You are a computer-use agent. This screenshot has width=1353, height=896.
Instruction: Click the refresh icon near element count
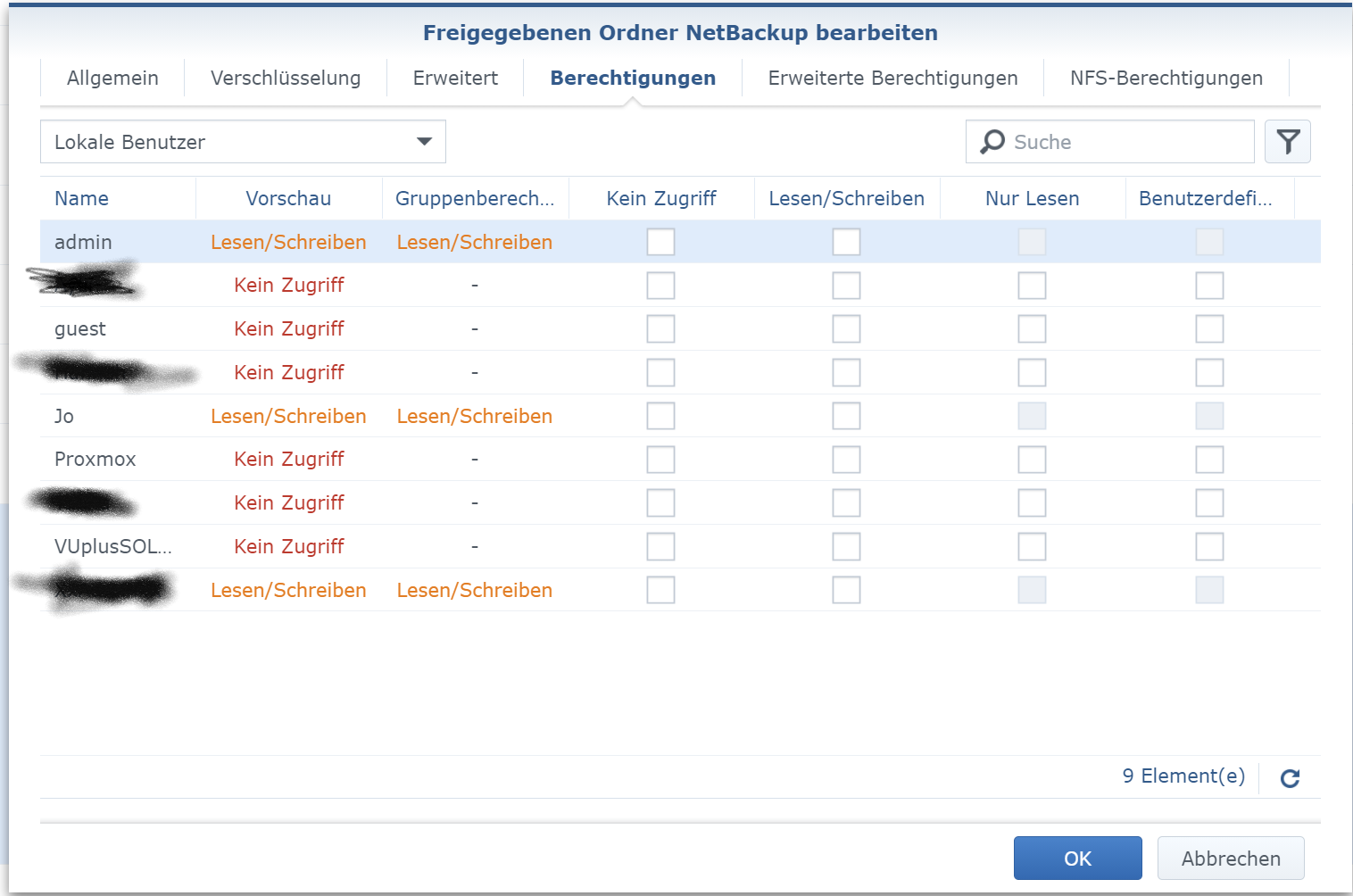pyautogui.click(x=1290, y=778)
